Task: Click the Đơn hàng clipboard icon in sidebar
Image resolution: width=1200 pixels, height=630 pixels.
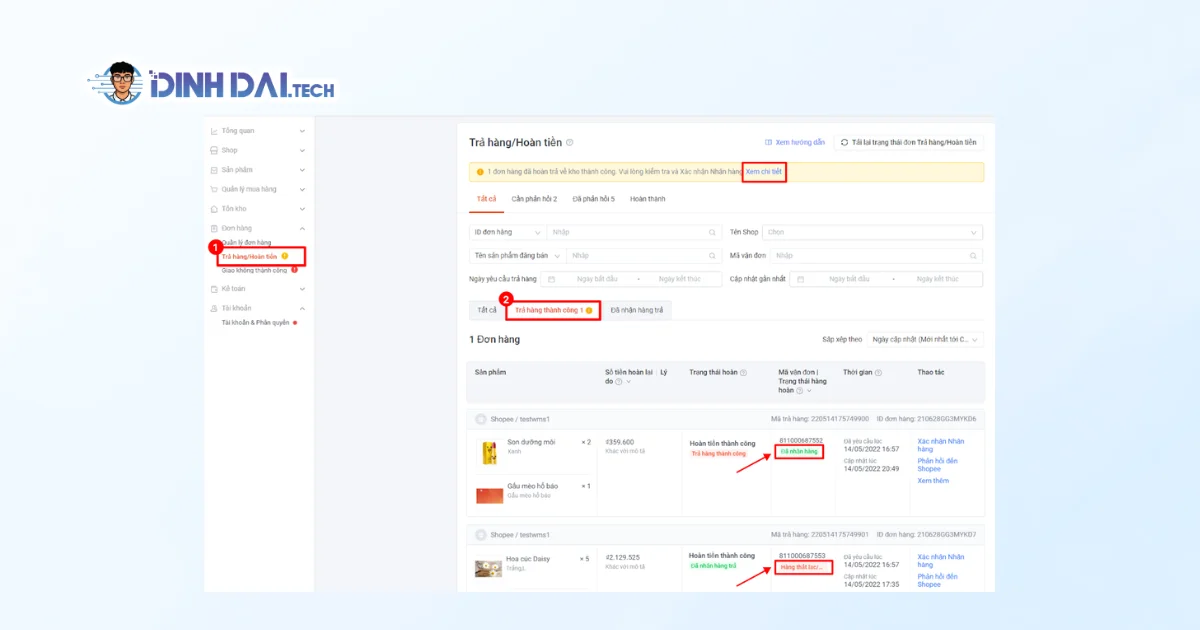Action: 214,228
